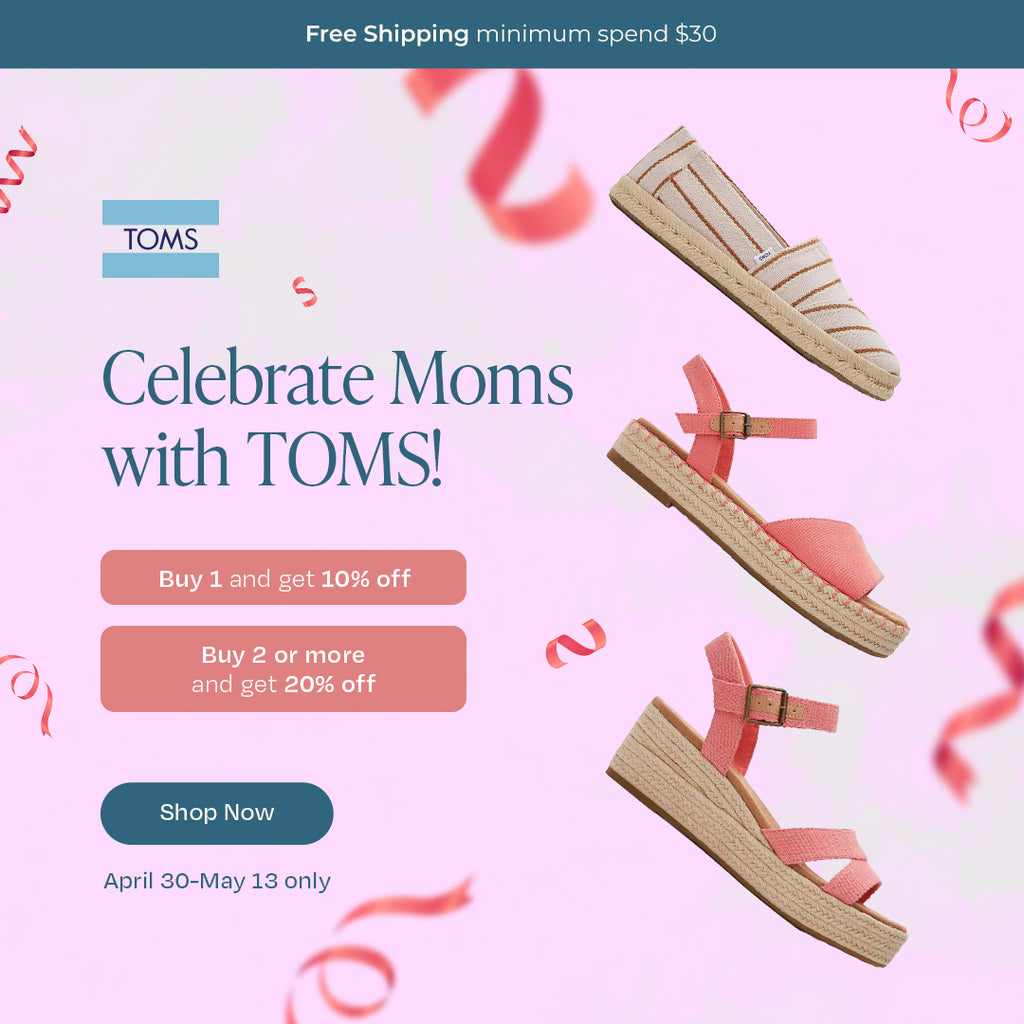The image size is (1024, 1024).
Task: Click the TOMS logo
Action: [x=161, y=239]
